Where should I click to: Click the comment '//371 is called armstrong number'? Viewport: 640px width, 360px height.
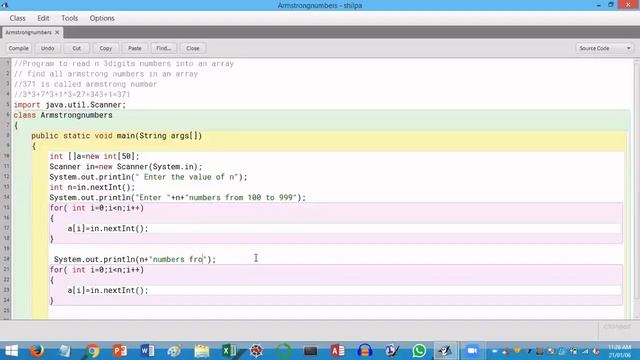(x=85, y=84)
